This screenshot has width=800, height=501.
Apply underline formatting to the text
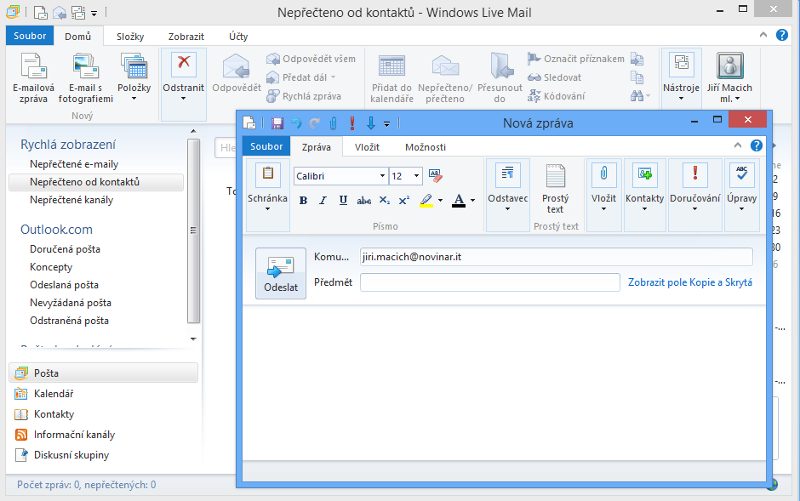343,200
